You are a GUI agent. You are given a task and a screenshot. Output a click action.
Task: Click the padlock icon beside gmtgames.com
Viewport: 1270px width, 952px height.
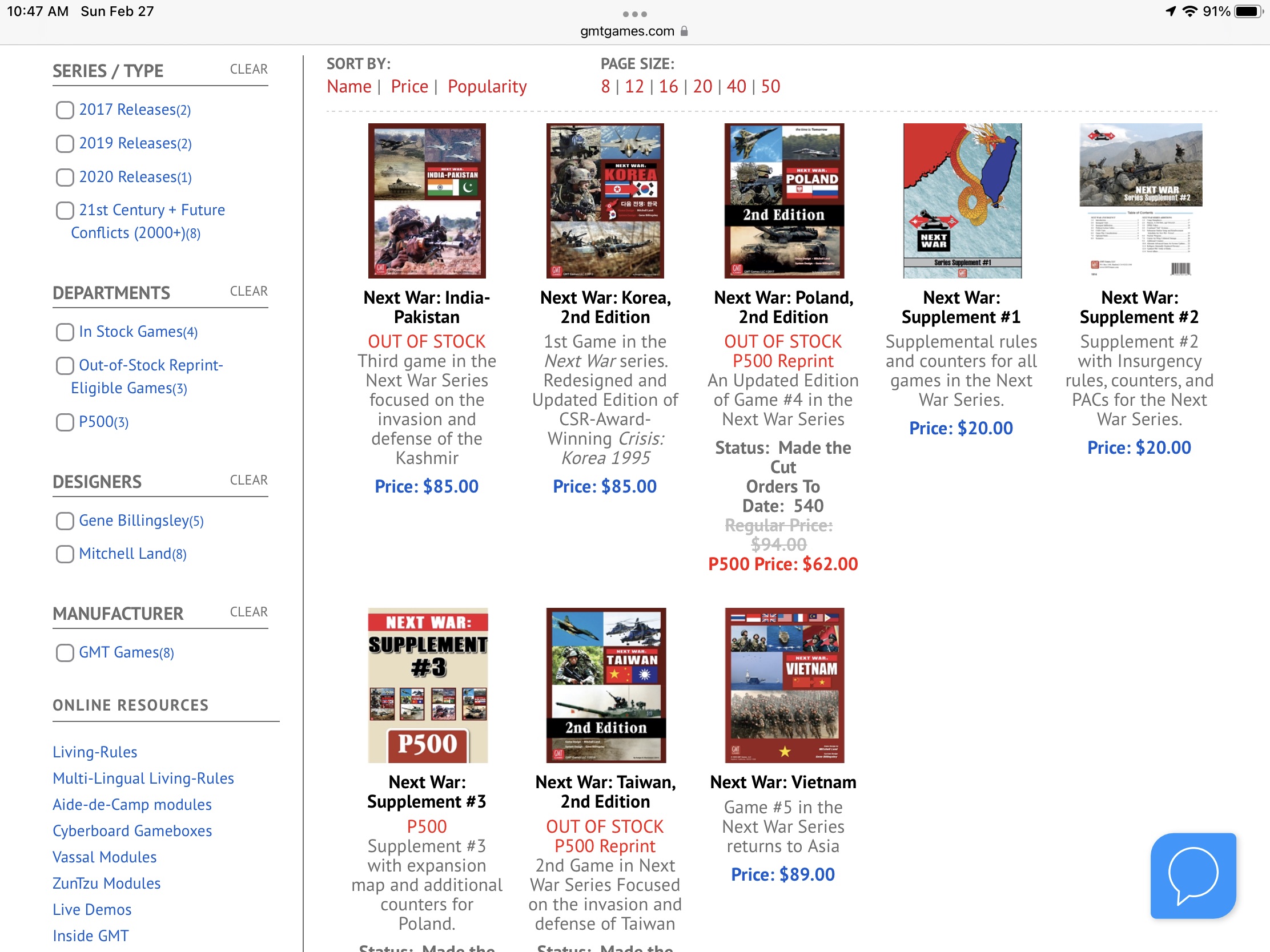[x=684, y=31]
